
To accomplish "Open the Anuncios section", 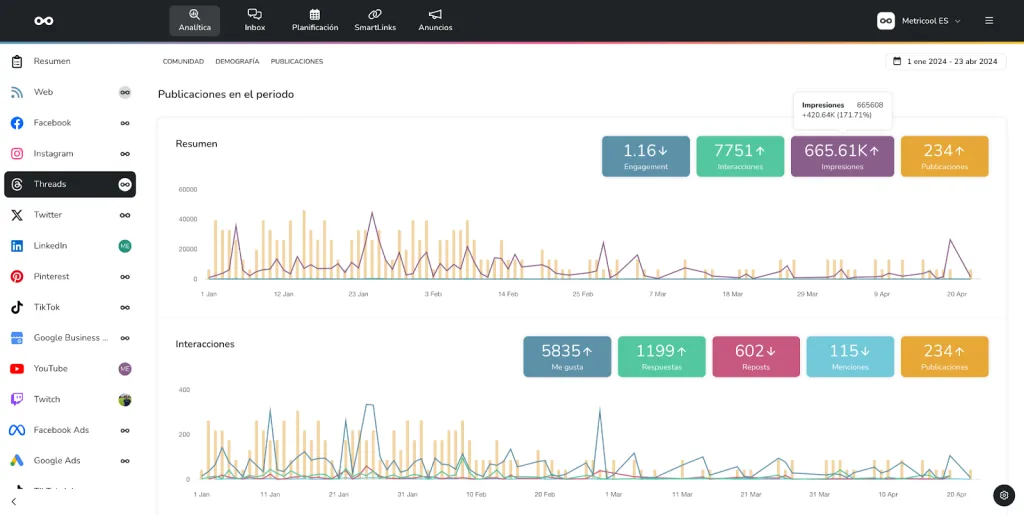I will pos(435,20).
